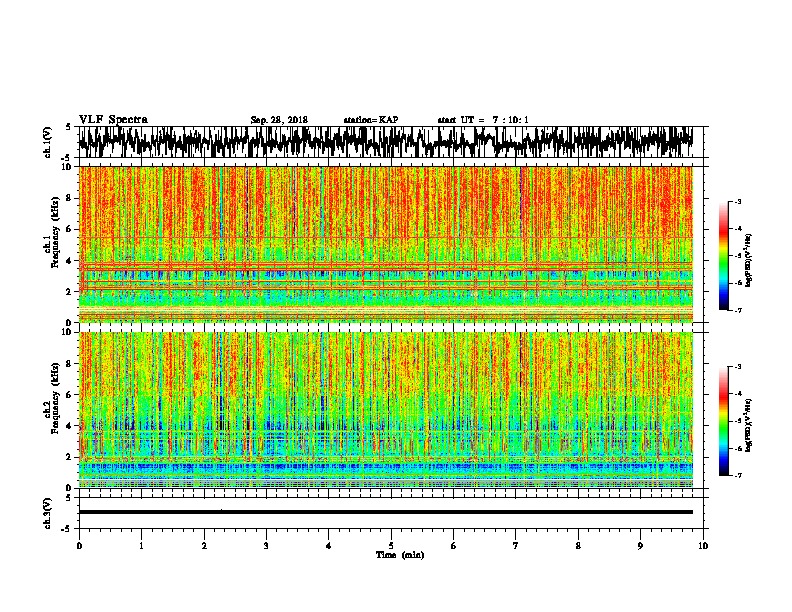The image size is (792, 612).
Task: Click time-axis tick label "7"
Action: tap(516, 546)
